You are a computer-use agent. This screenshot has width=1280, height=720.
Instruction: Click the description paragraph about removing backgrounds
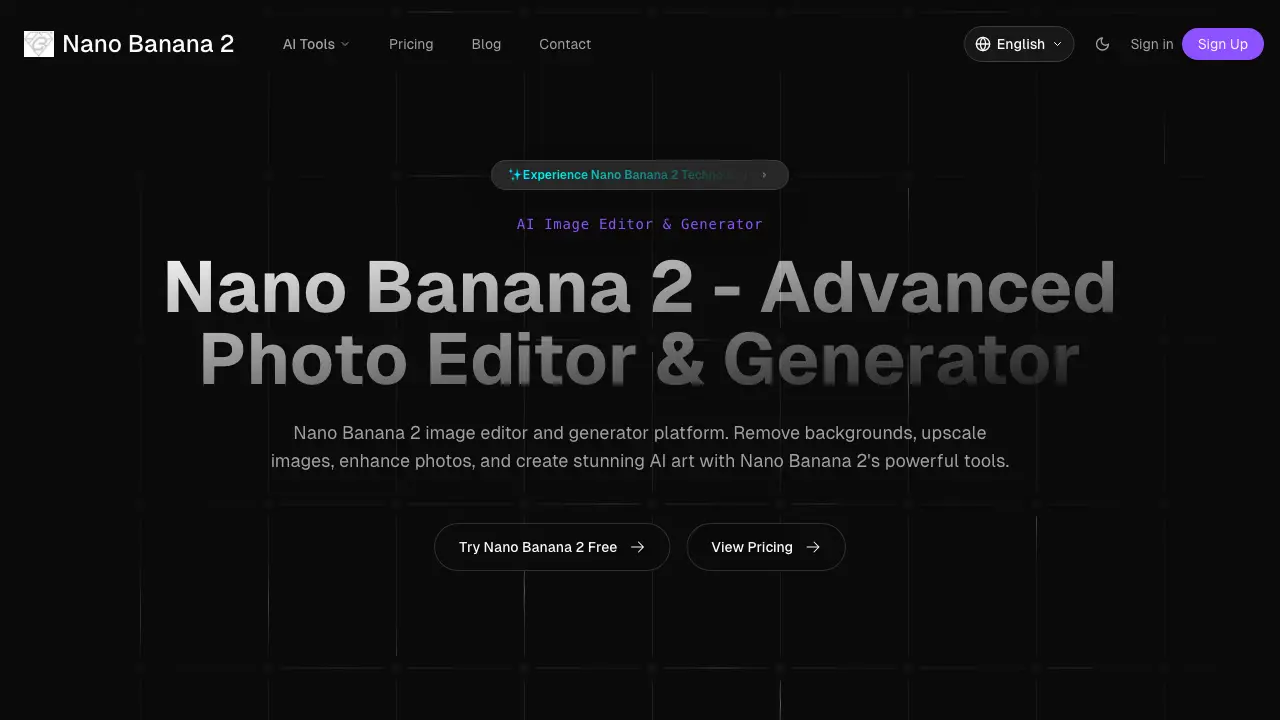tap(640, 447)
